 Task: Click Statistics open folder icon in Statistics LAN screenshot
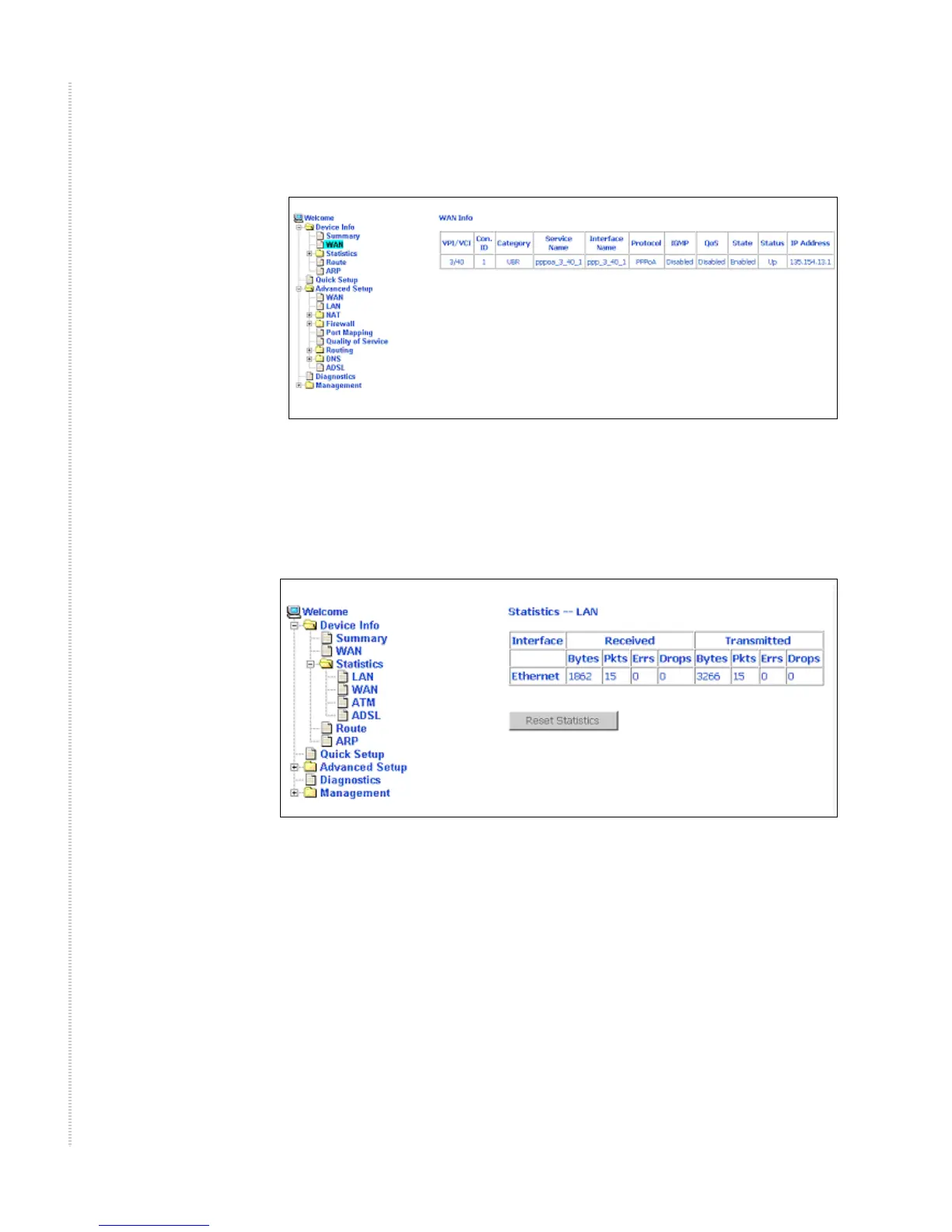click(x=327, y=664)
